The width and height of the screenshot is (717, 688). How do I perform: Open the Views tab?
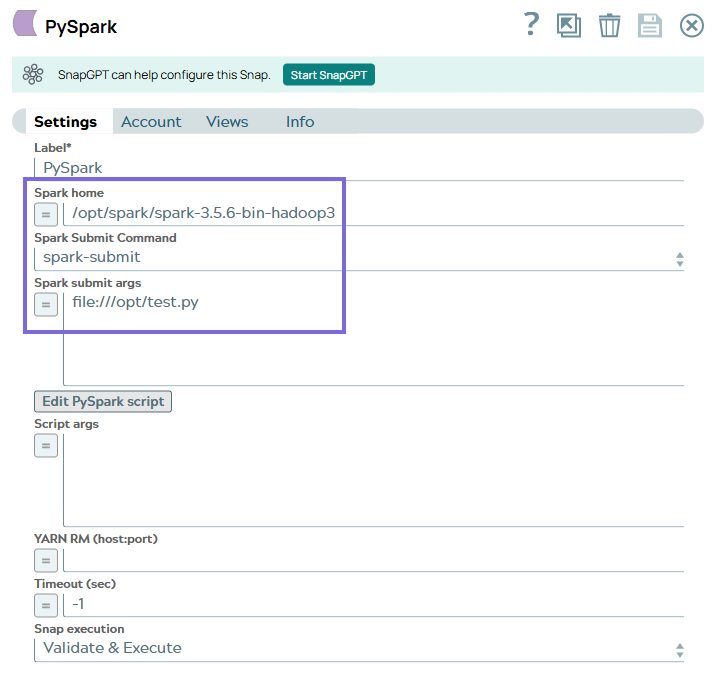coord(227,122)
